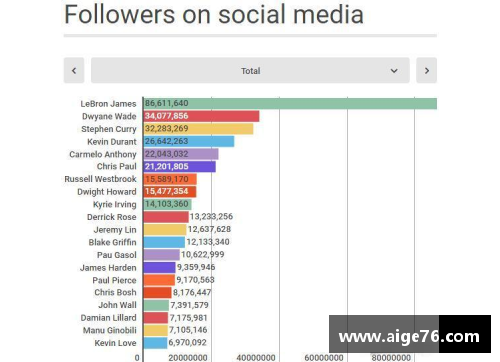Image resolution: width=500 pixels, height=362 pixels.
Task: Click Stephen Curry's yellow bar
Action: (x=198, y=129)
